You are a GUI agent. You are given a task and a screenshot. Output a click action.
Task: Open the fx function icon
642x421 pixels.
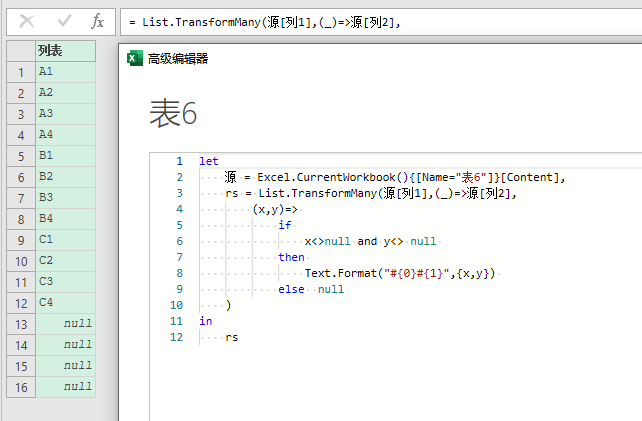click(97, 21)
